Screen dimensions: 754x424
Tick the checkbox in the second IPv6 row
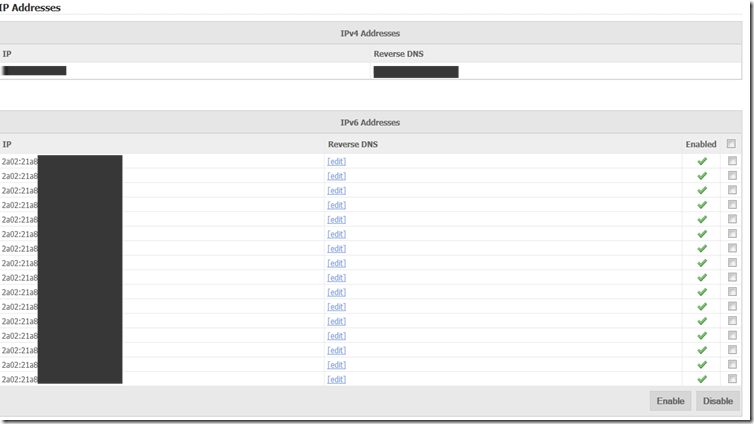(x=732, y=175)
